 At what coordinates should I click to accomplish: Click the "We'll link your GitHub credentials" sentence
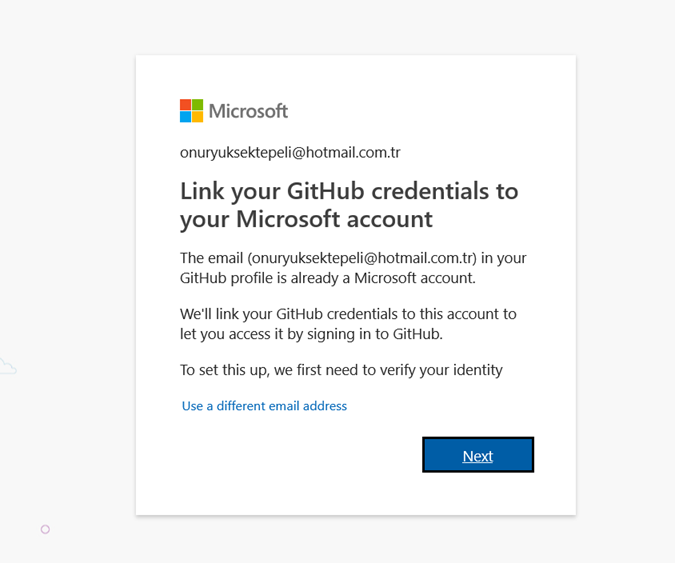[x=348, y=314]
